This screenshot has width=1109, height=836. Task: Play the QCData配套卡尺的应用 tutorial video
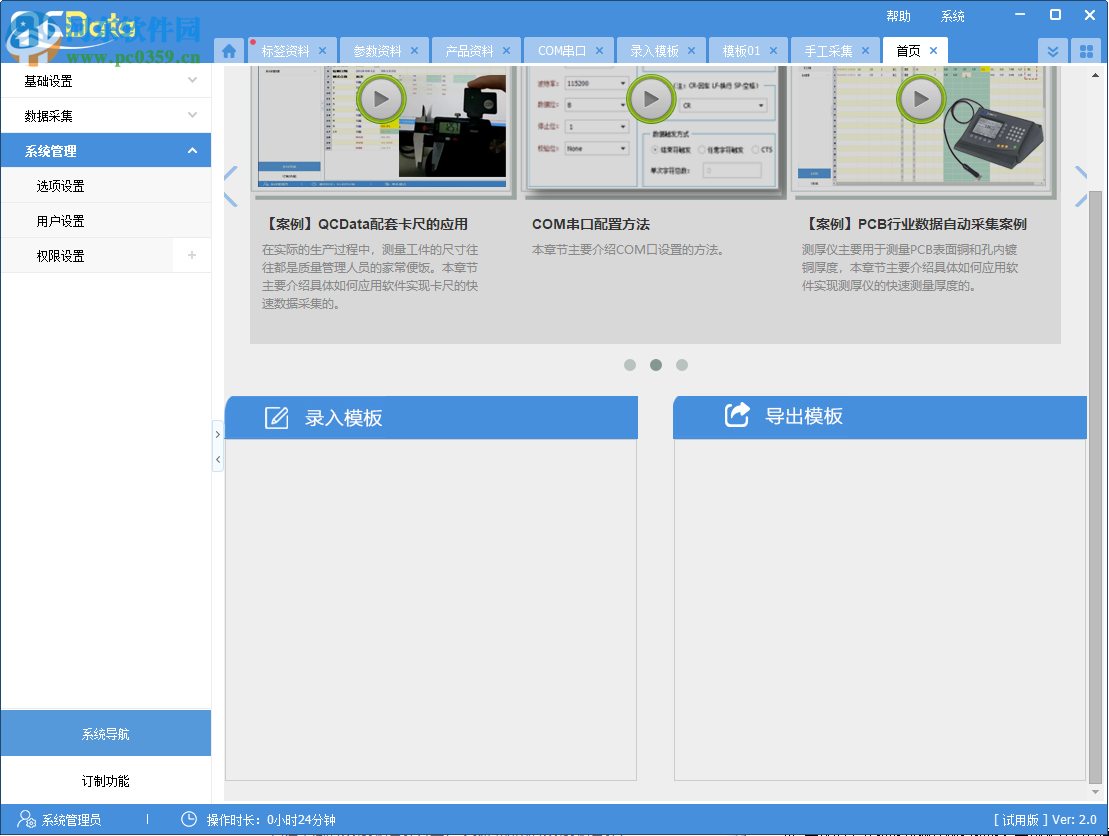point(380,99)
